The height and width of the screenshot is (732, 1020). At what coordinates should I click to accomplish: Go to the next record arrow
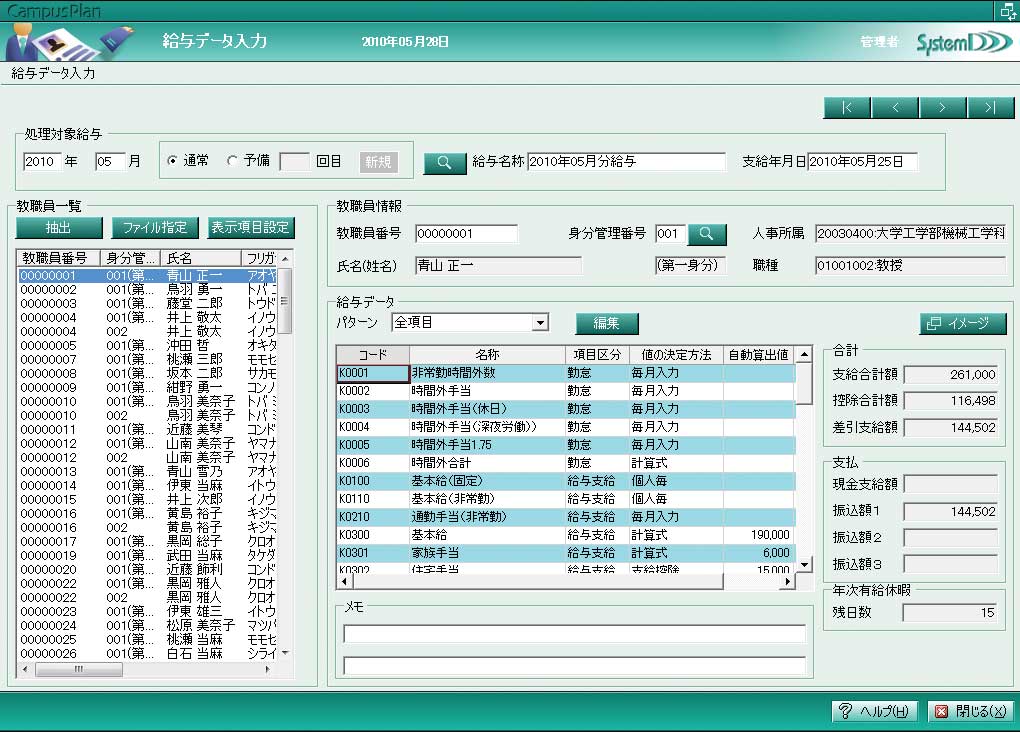[x=943, y=108]
